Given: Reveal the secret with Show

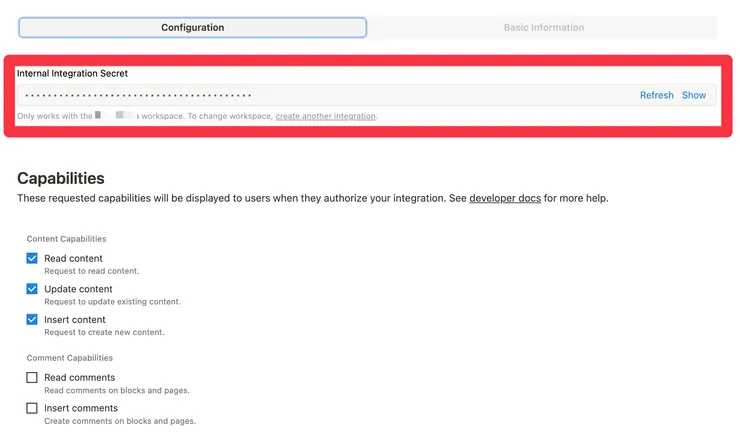Looking at the screenshot, I should coord(694,95).
